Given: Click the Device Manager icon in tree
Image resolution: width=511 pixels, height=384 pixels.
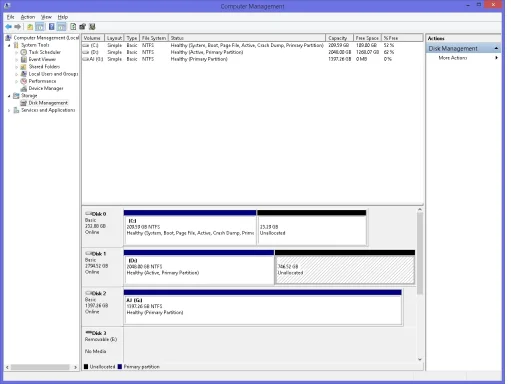Looking at the screenshot, I should [x=24, y=88].
